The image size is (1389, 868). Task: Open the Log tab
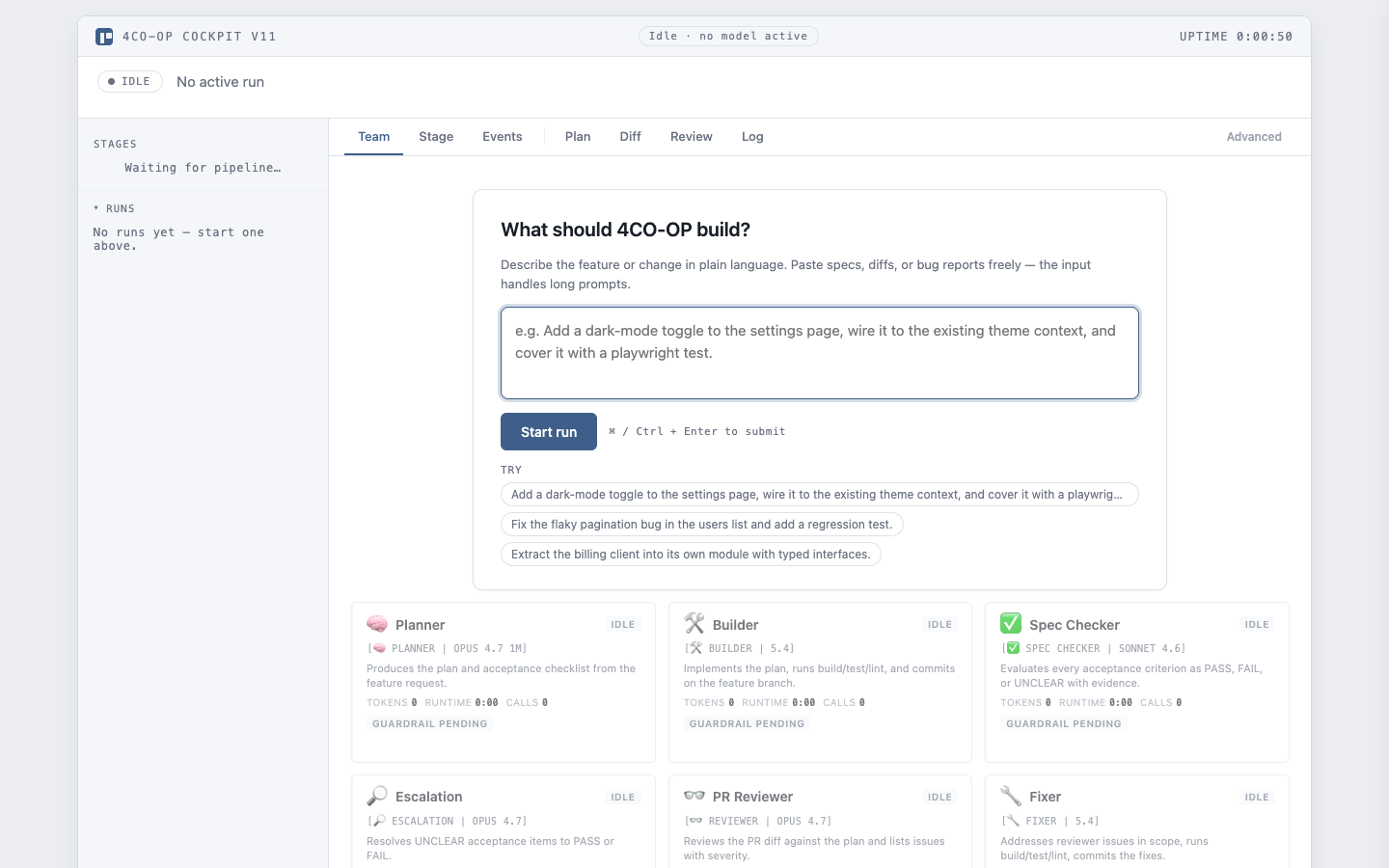(x=752, y=137)
